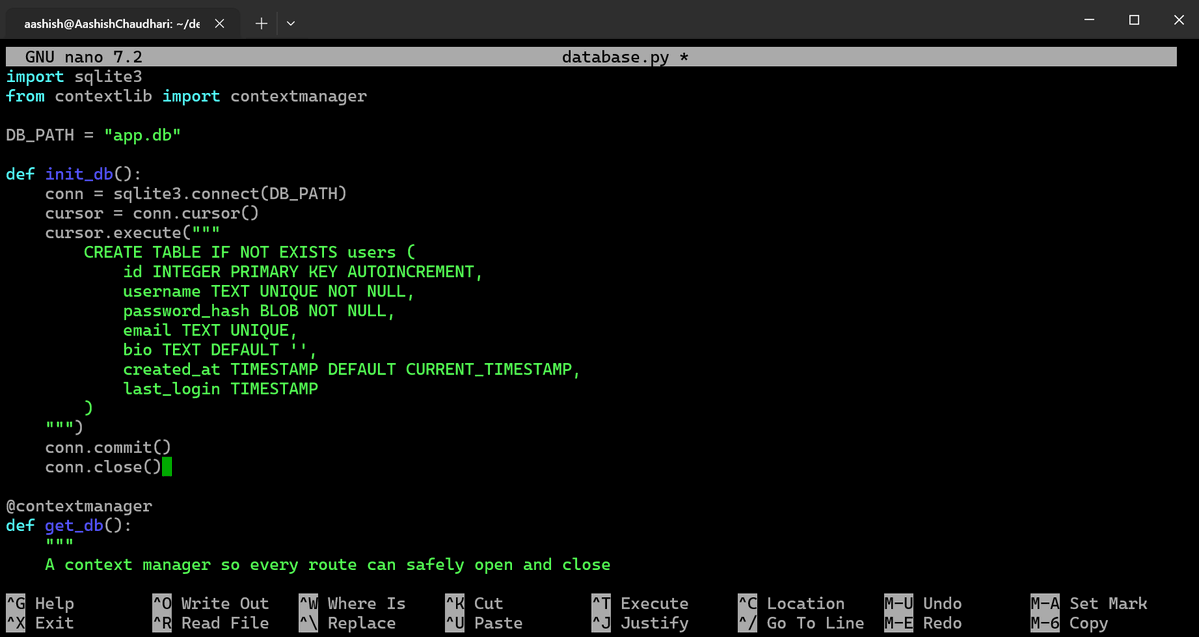The image size is (1199, 637).
Task: Click the ^W Where Is shortcut
Action: tap(353, 603)
